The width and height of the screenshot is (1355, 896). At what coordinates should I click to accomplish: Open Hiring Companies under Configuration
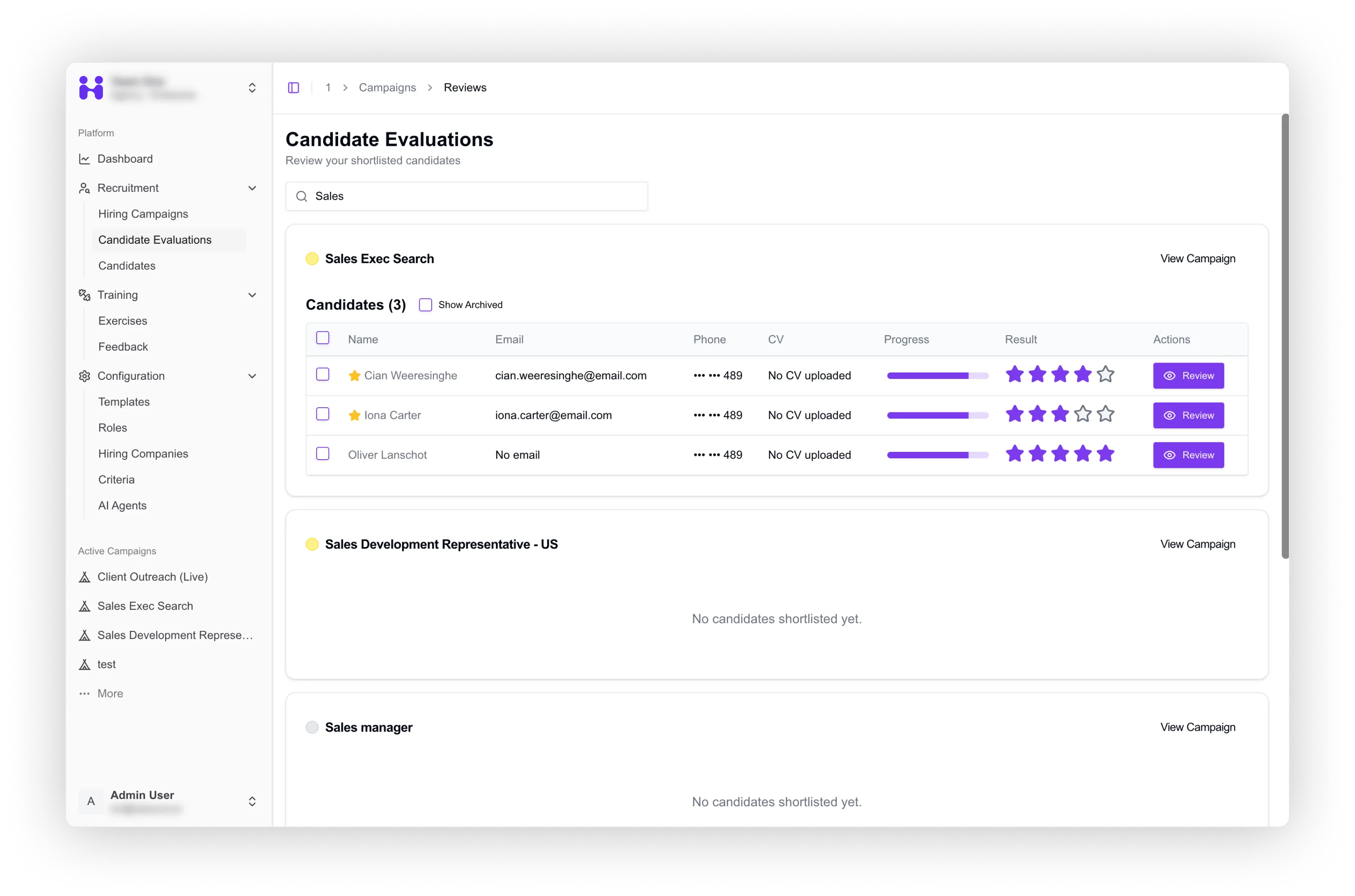coord(143,454)
